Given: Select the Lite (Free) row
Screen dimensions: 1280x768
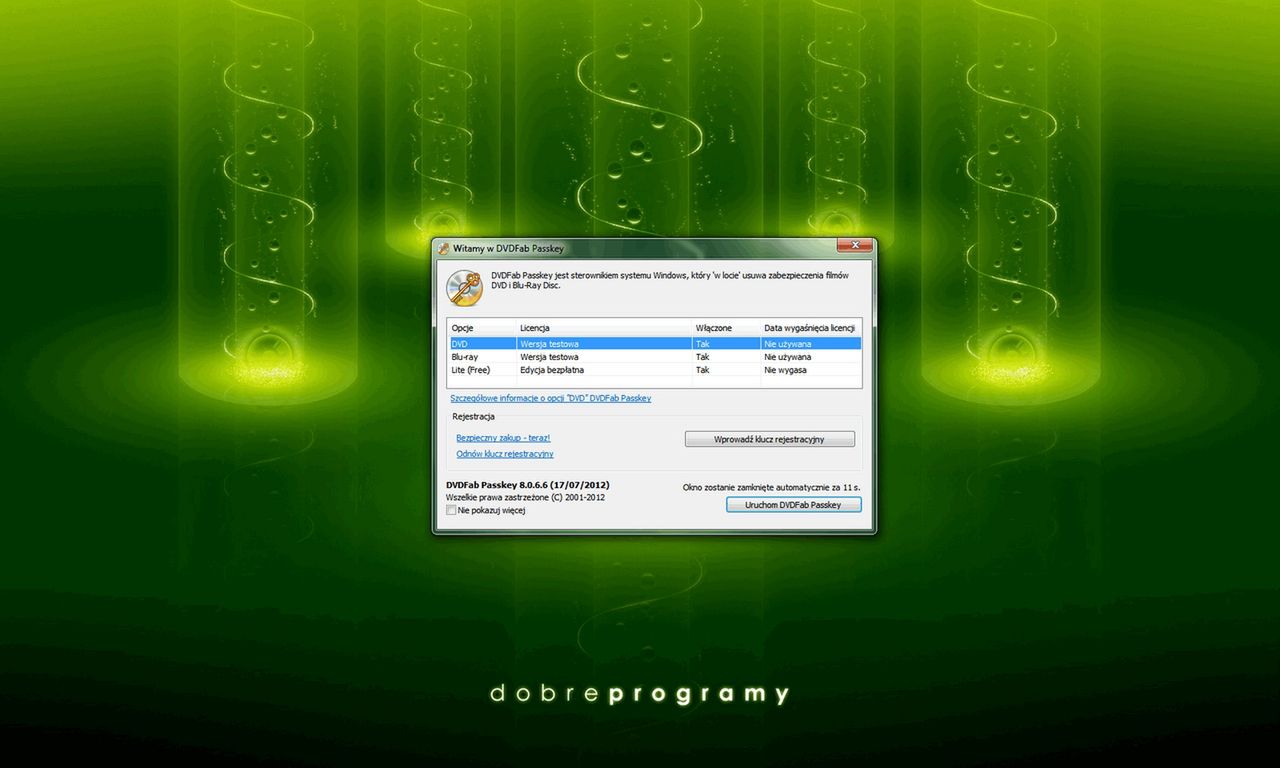Looking at the screenshot, I should tap(654, 369).
